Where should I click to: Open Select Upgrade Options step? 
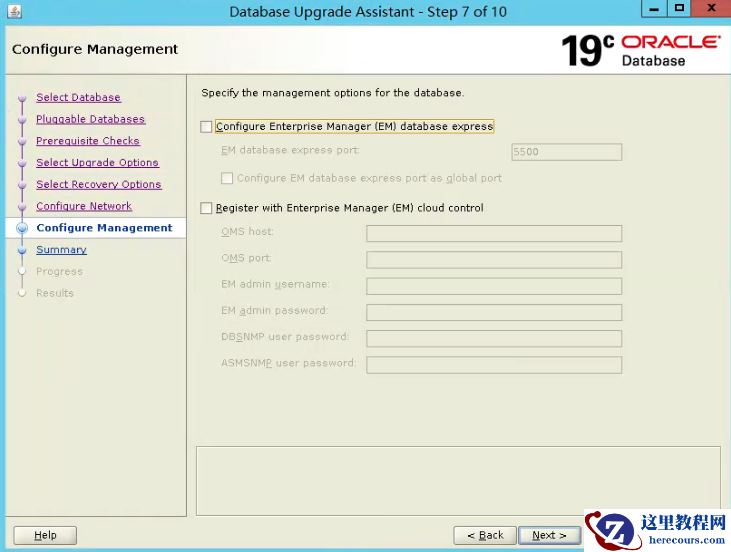[97, 163]
